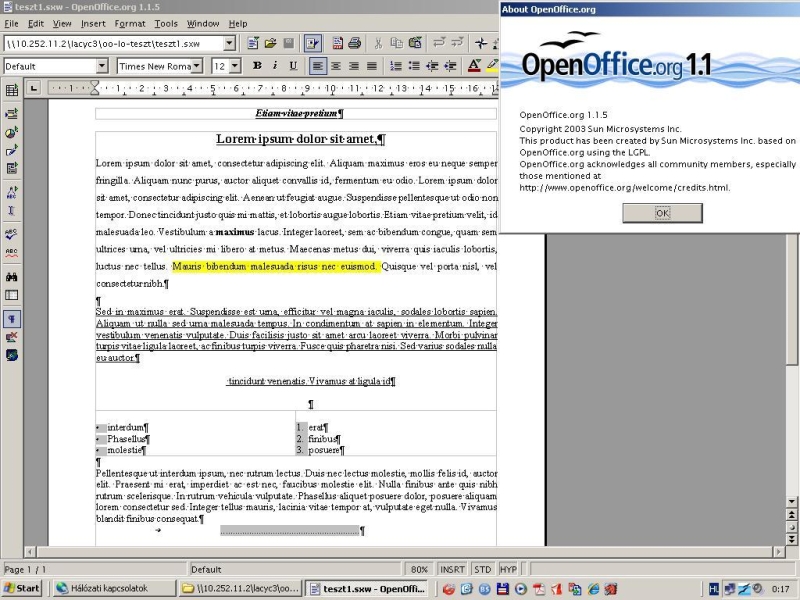Click the Save document floppy icon
The width and height of the screenshot is (800, 600).
[288, 43]
